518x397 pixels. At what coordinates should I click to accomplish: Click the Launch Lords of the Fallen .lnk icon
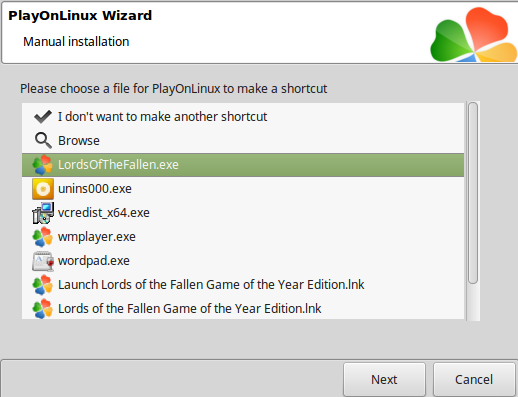(43, 285)
